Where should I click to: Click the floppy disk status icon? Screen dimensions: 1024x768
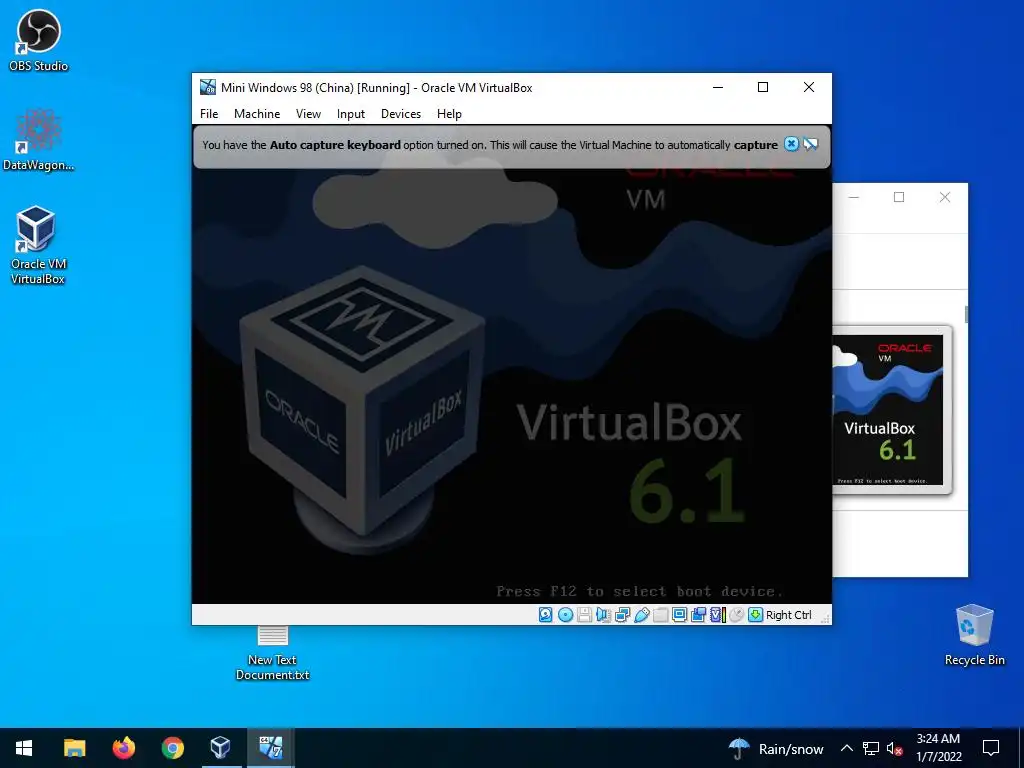(584, 615)
